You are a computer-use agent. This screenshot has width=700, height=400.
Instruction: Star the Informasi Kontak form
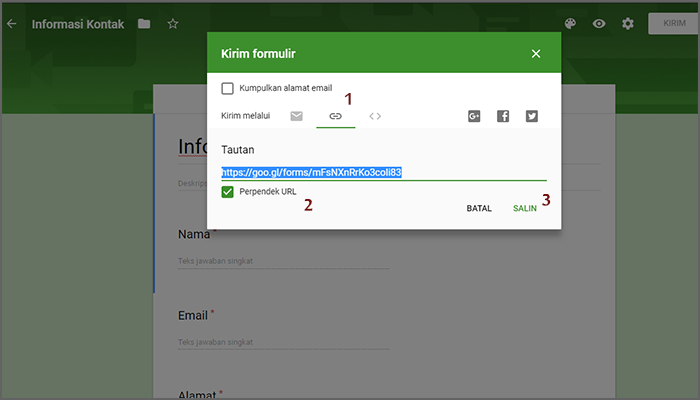172,24
